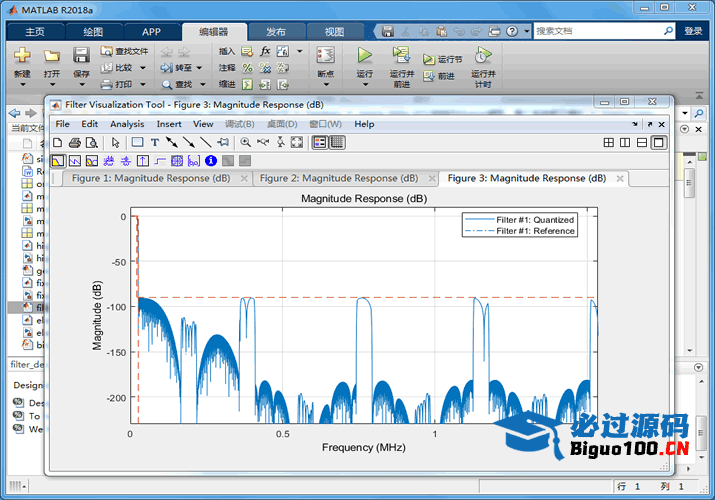Open the Analysis menu
Viewport: 715px width, 500px height.
(x=127, y=124)
